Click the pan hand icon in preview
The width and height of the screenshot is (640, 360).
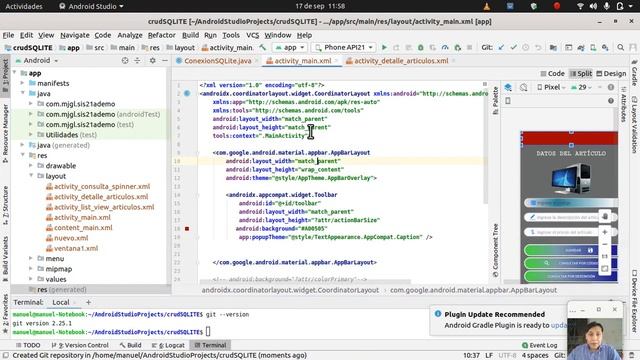pyautogui.click(x=605, y=216)
